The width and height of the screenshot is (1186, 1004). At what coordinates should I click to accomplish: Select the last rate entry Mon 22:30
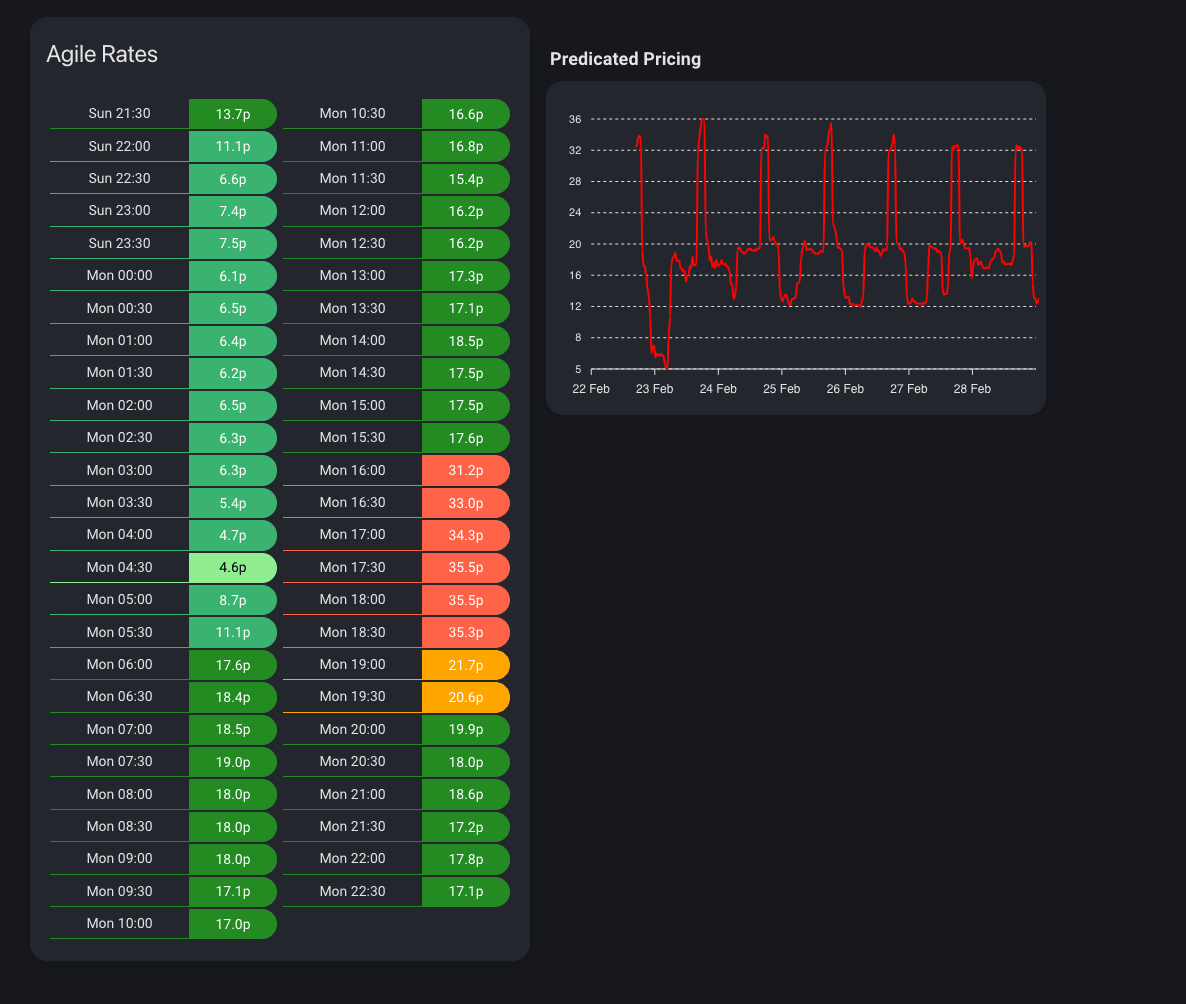click(395, 891)
